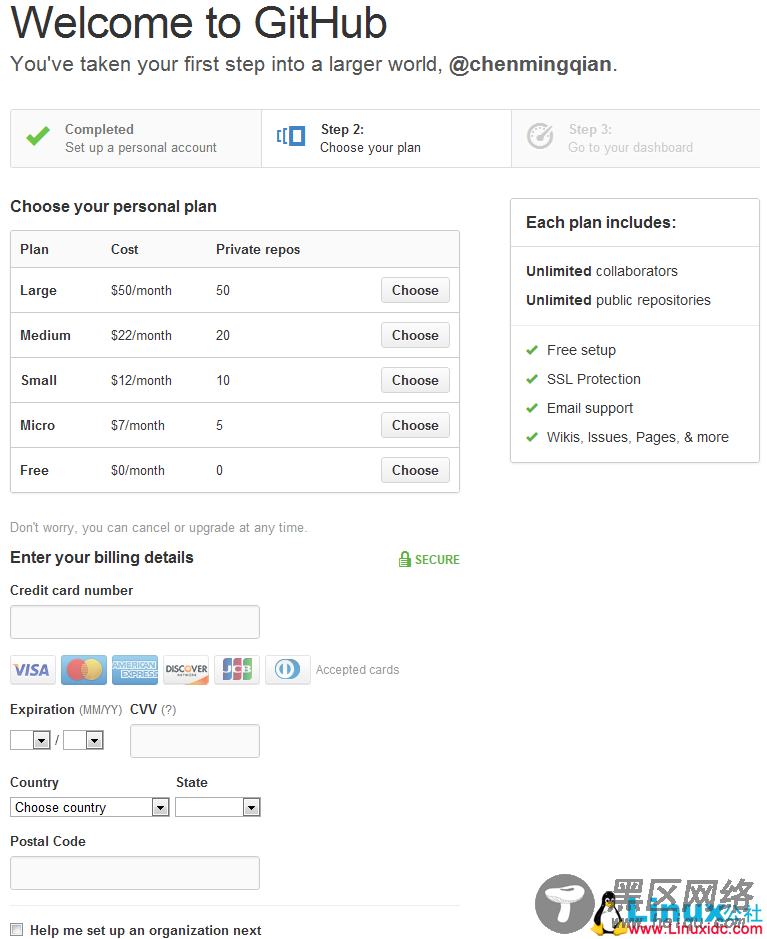This screenshot has width=767, height=939.
Task: Choose the Micro $7/month plan
Action: tap(415, 425)
